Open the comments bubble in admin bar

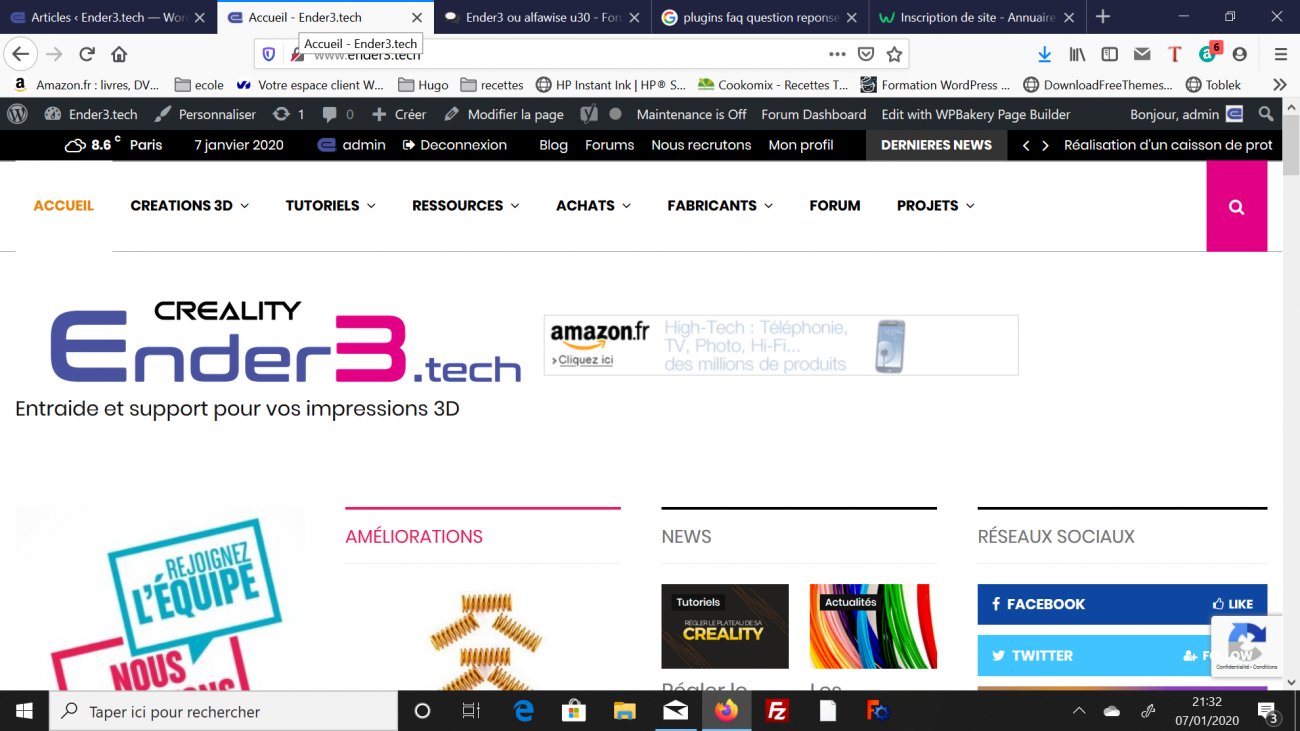tap(338, 114)
